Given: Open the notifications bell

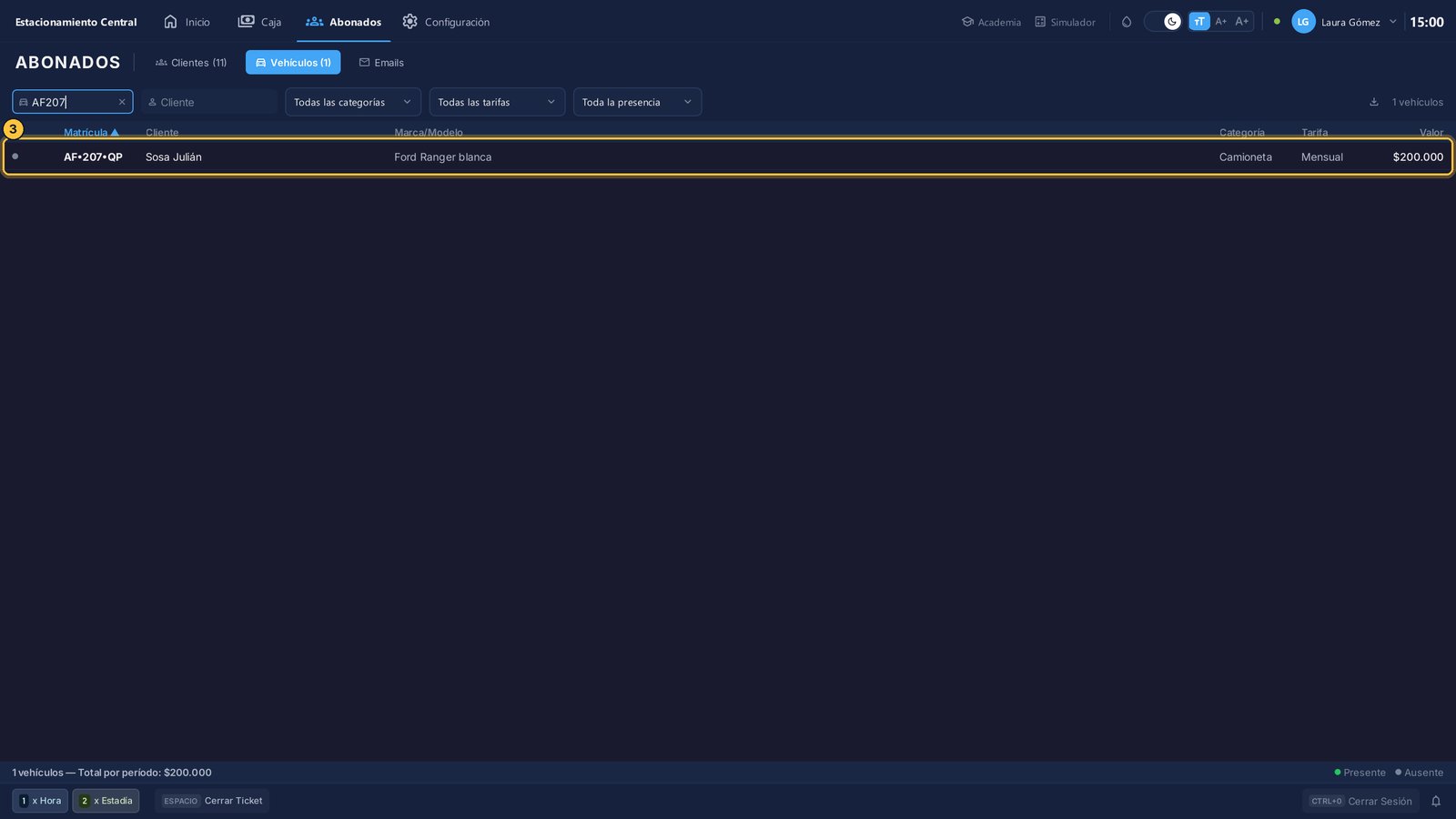Looking at the screenshot, I should coord(1436,802).
